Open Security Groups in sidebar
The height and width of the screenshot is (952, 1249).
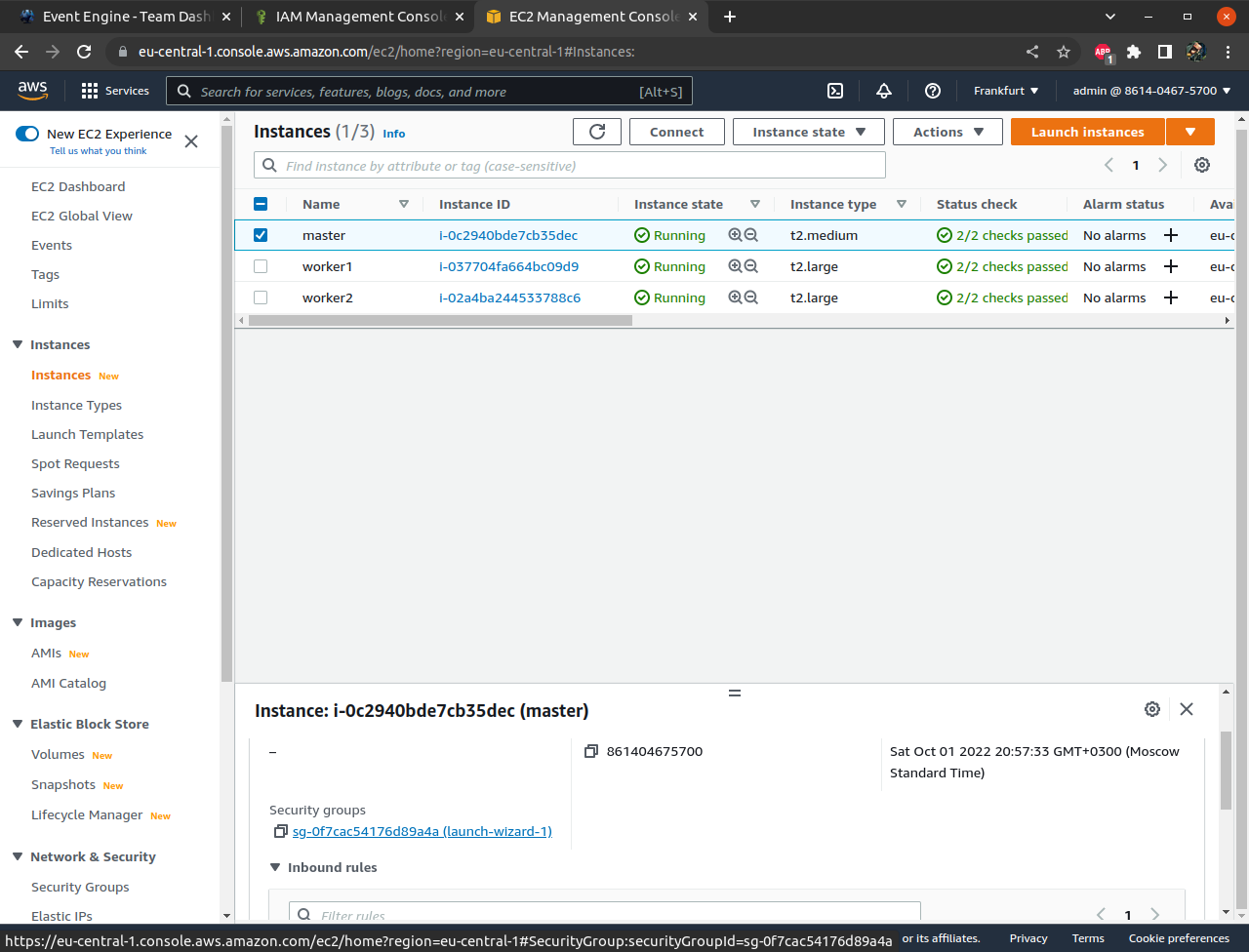pos(80,887)
